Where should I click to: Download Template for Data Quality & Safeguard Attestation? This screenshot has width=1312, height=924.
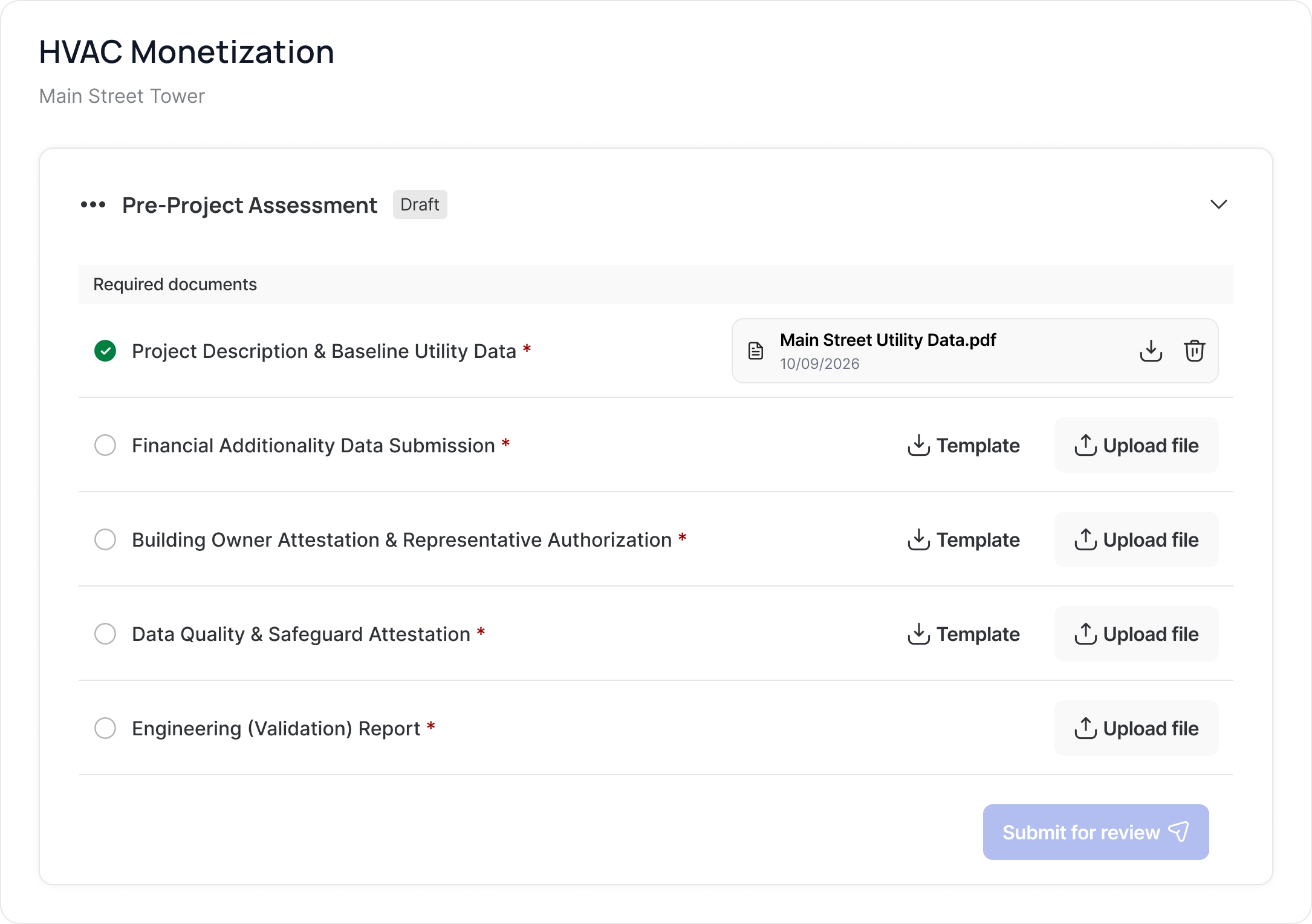(x=963, y=634)
